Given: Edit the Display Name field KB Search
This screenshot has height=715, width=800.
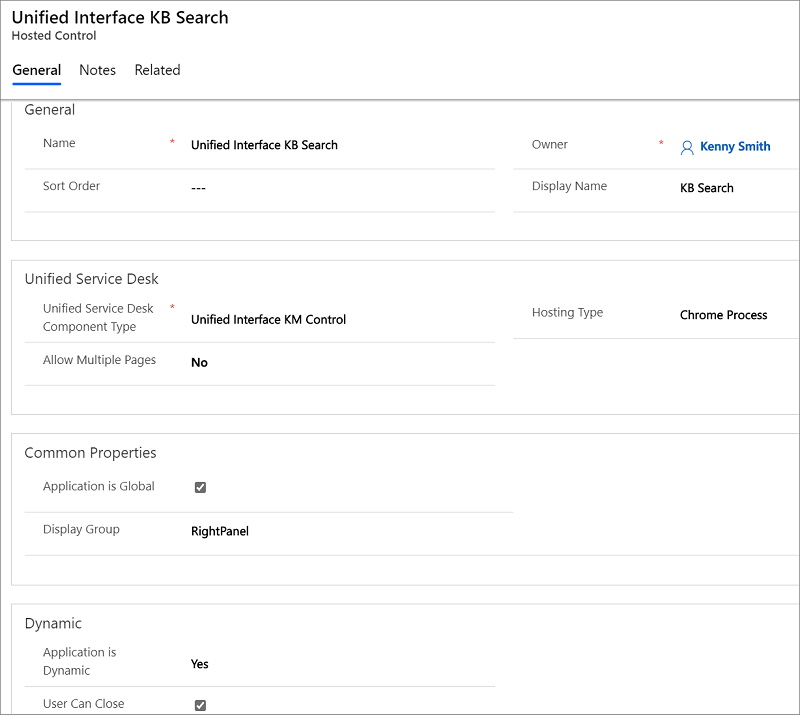Looking at the screenshot, I should 707,188.
